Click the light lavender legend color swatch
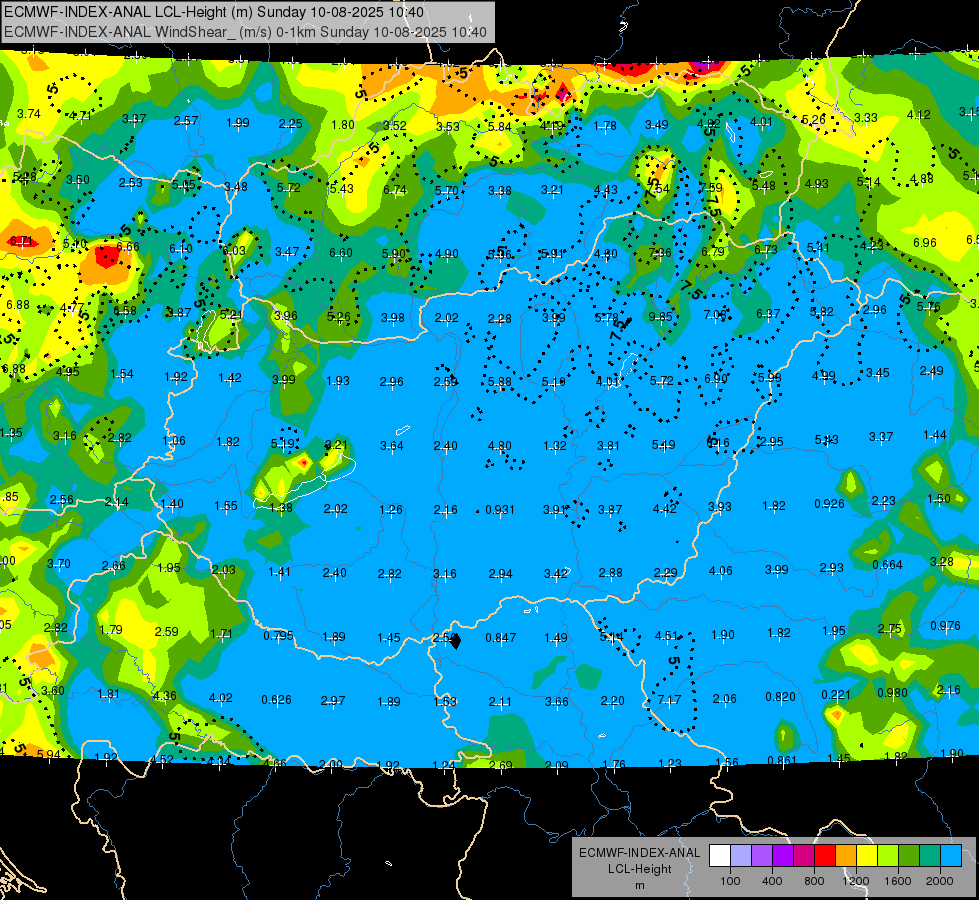The image size is (979, 900). point(740,856)
